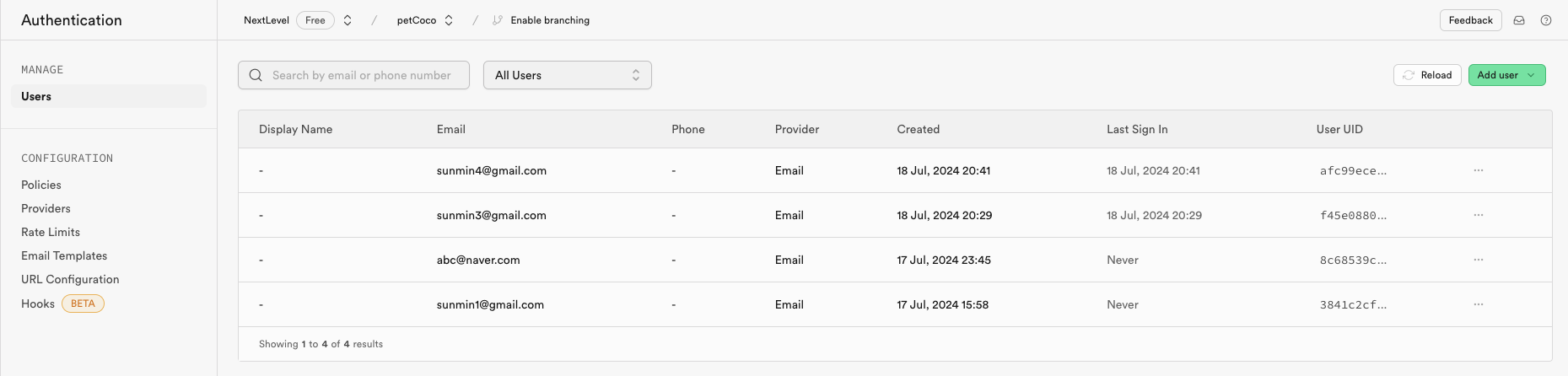
Task: Open row actions for sunmin3@gmail.com
Action: (1479, 215)
